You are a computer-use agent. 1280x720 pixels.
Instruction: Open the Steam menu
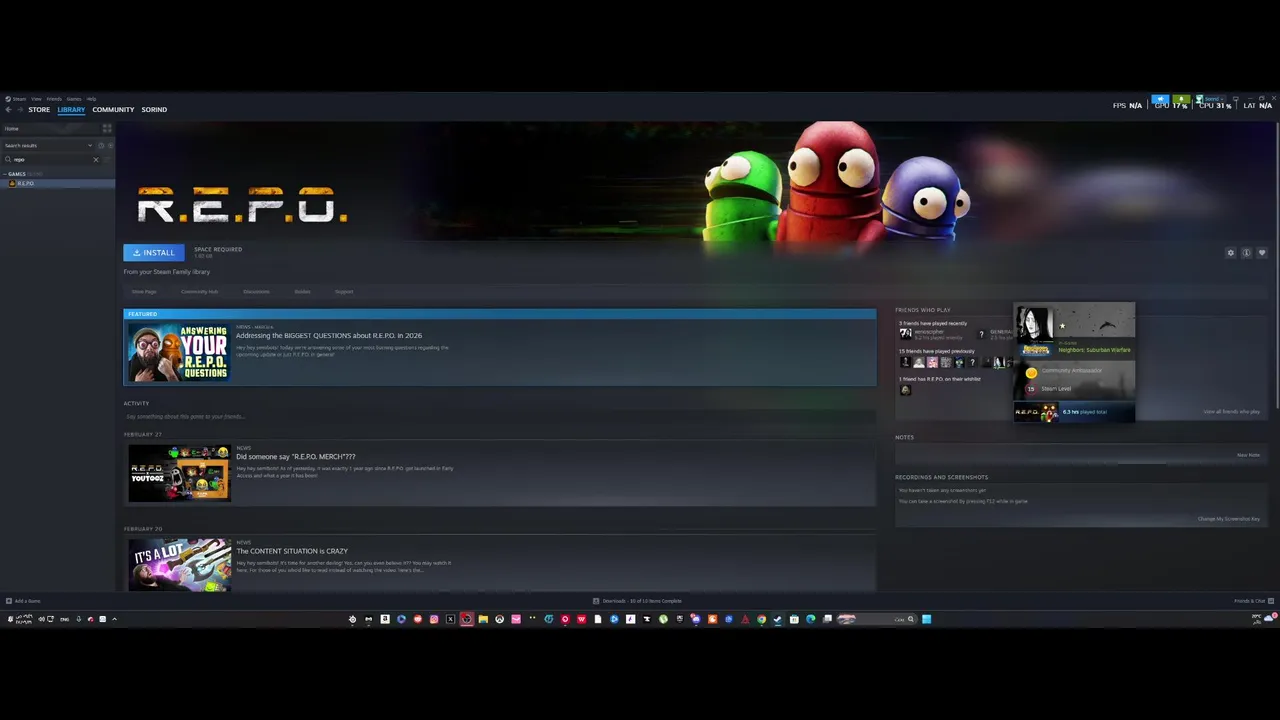(19, 99)
